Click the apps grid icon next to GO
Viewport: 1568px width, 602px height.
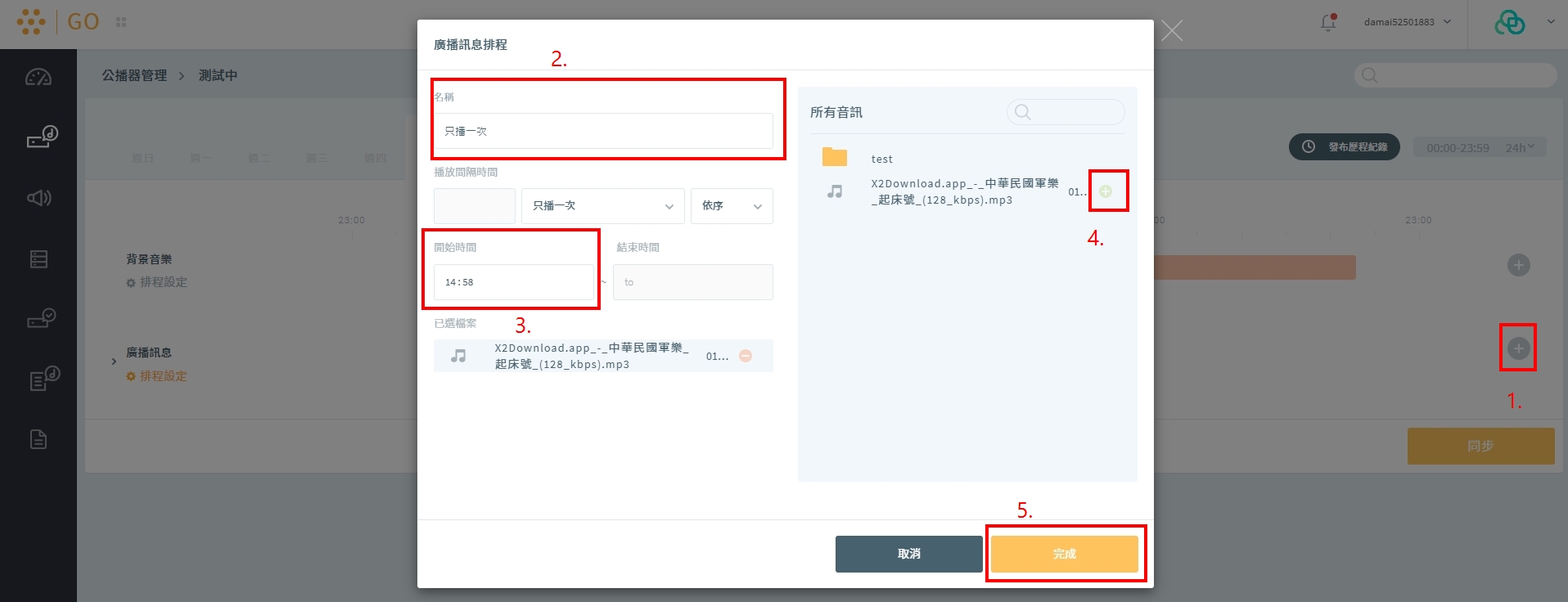(x=121, y=22)
